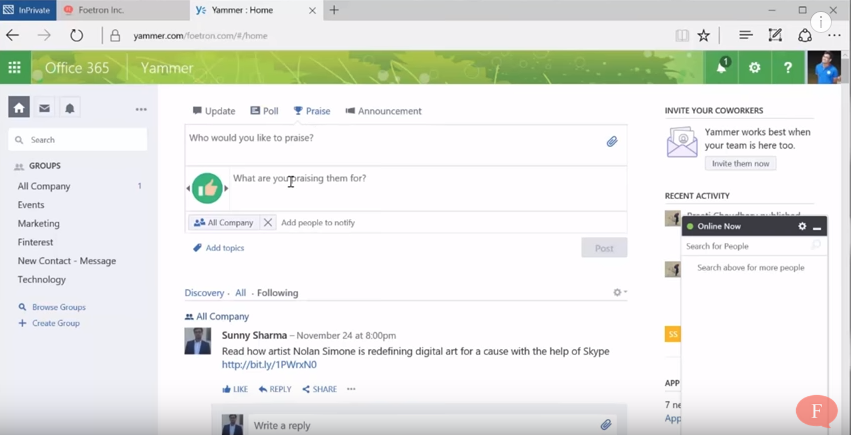The image size is (851, 435).
Task: Select the thumbs-up praise badge
Action: pos(207,188)
